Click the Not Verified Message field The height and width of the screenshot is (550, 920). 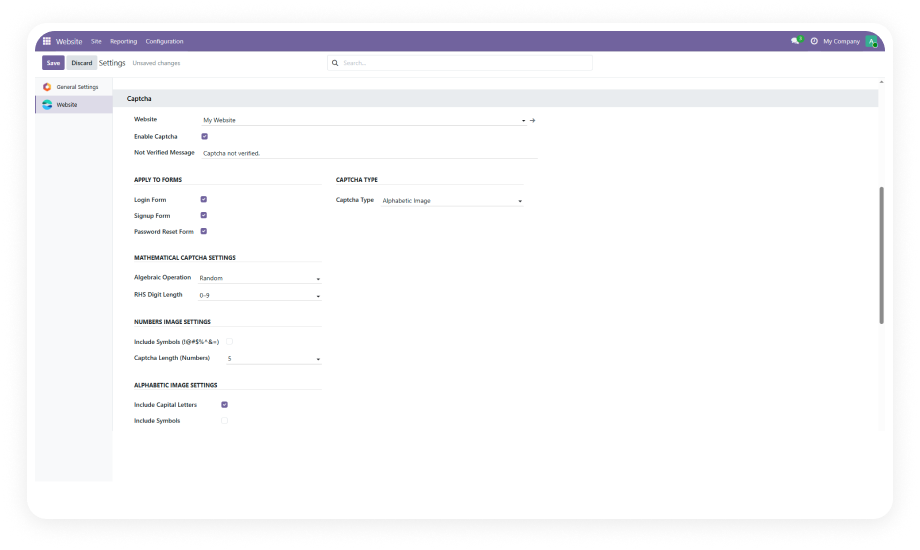pos(369,153)
